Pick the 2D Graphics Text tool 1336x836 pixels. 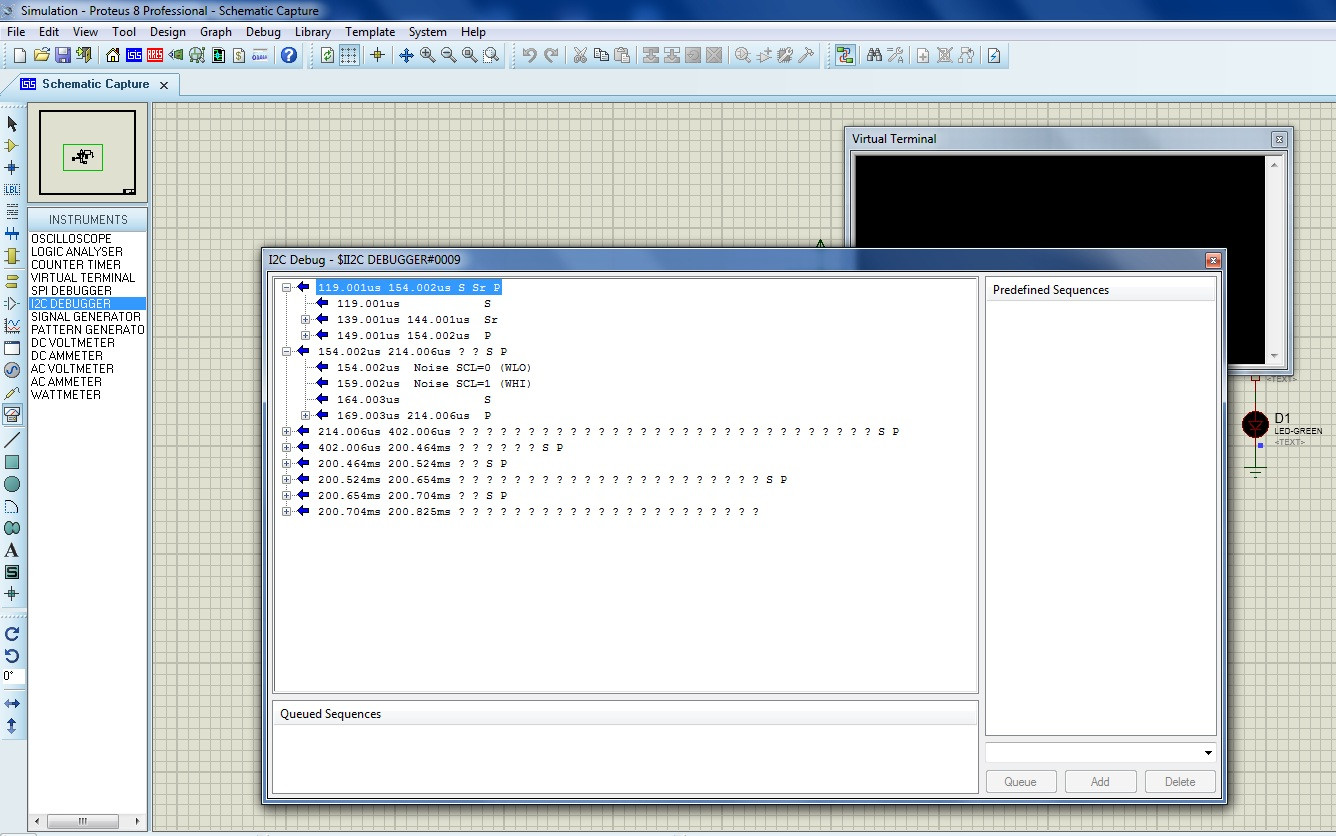12,550
